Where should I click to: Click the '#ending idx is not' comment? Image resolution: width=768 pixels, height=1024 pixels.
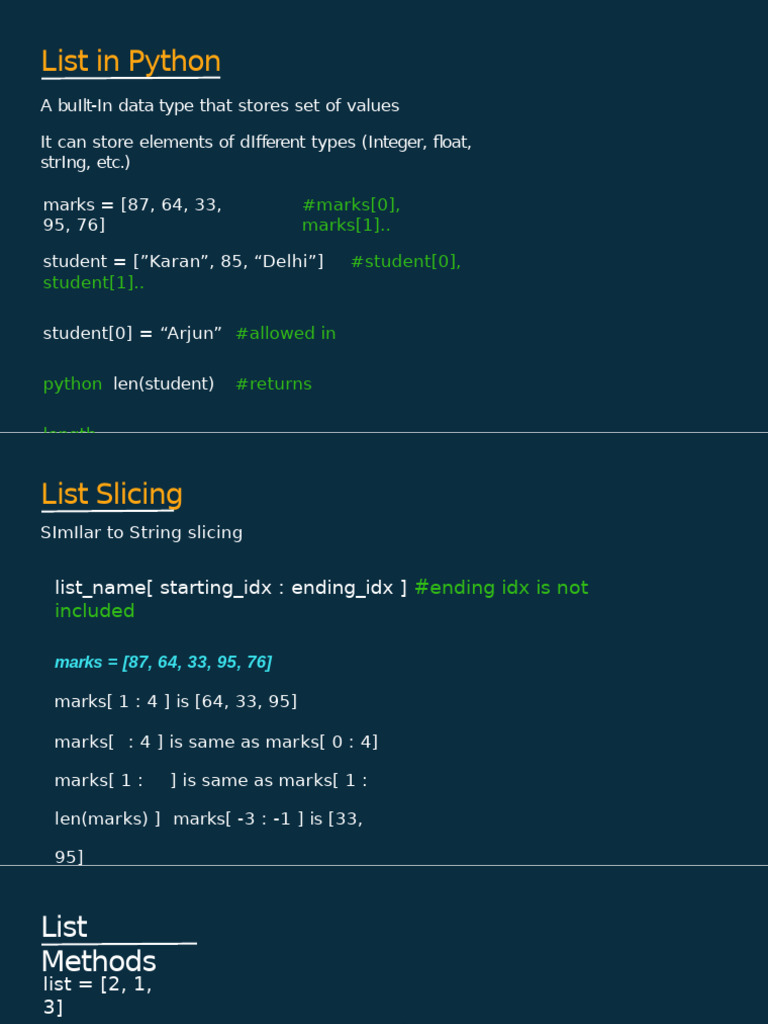click(501, 588)
